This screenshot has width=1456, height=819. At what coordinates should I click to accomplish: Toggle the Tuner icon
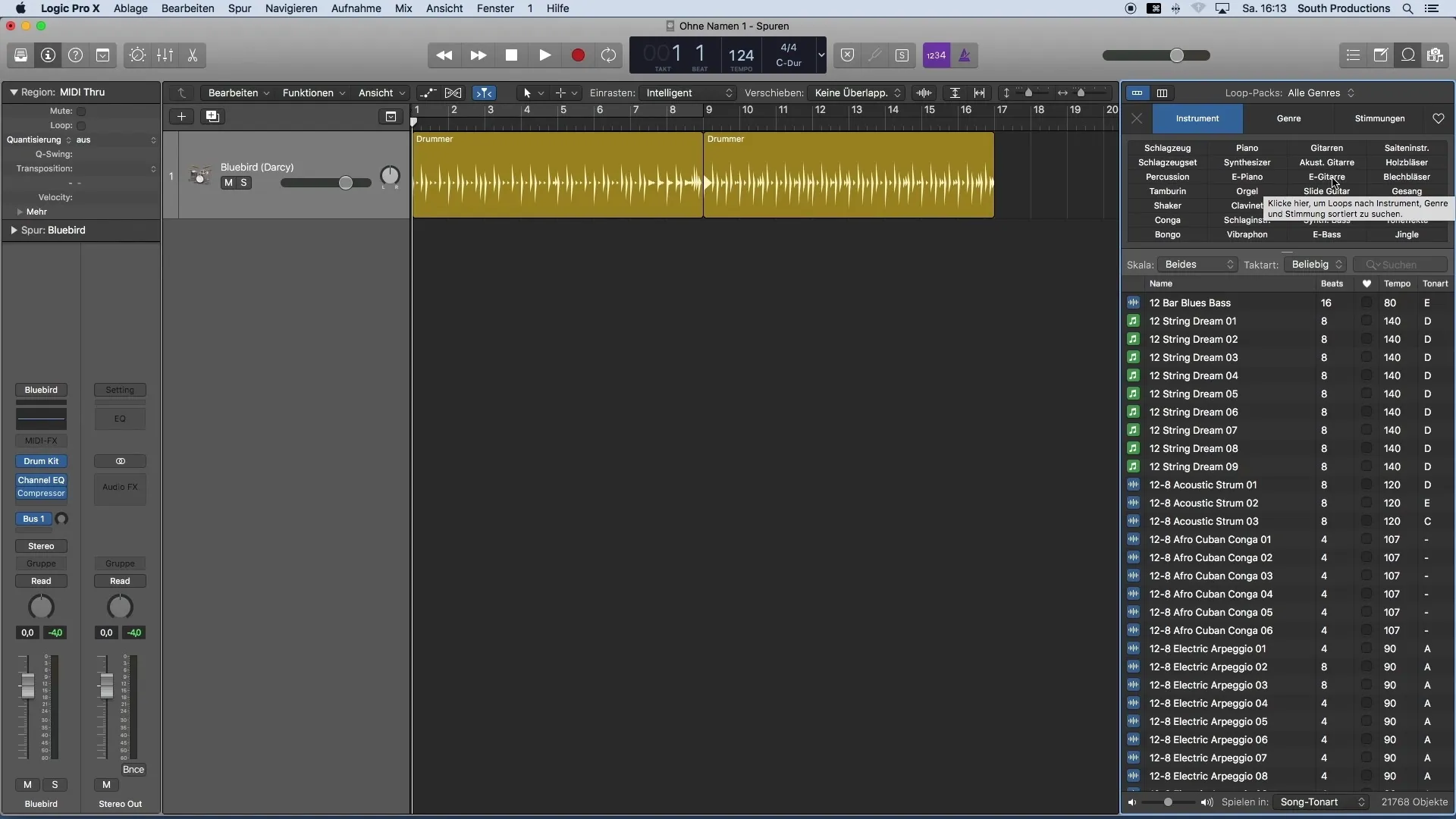coord(874,55)
